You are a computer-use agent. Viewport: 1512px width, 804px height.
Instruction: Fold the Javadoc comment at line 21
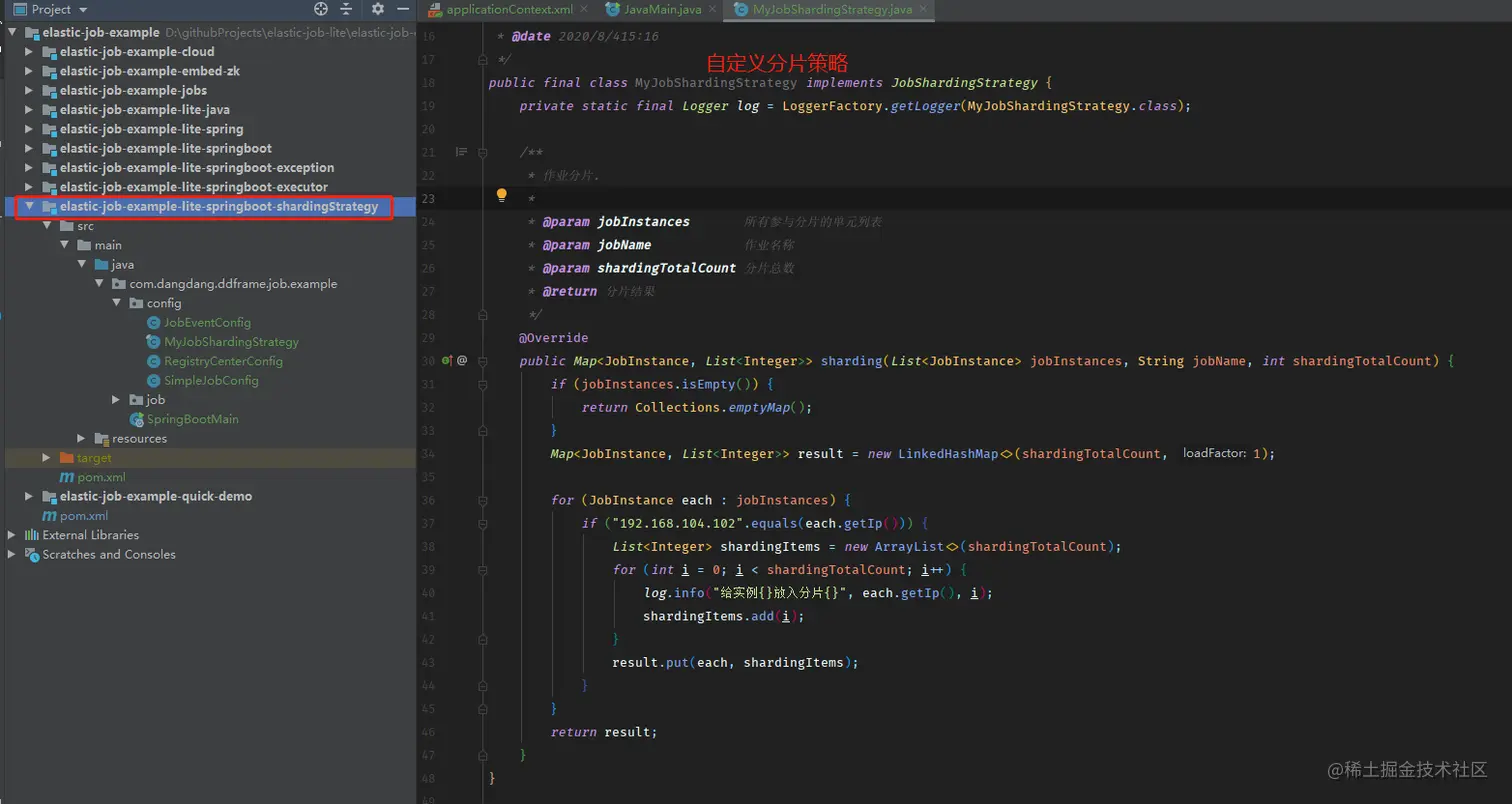click(x=482, y=152)
